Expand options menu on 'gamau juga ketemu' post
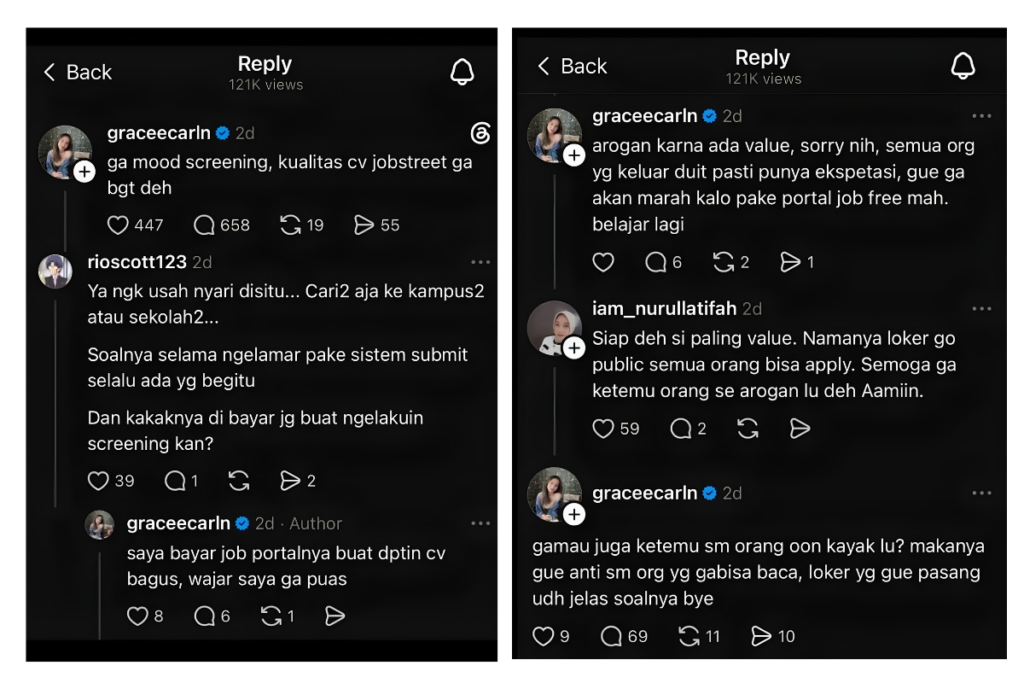 tap(982, 493)
